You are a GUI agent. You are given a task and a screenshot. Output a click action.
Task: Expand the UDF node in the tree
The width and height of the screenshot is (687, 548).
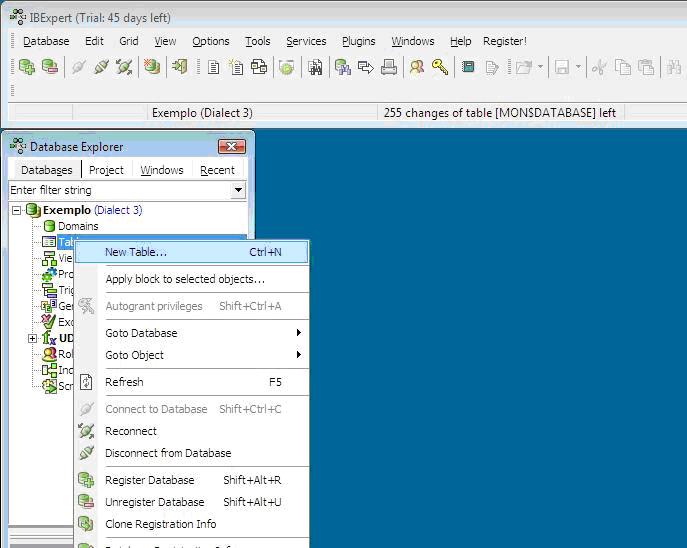pos(33,339)
